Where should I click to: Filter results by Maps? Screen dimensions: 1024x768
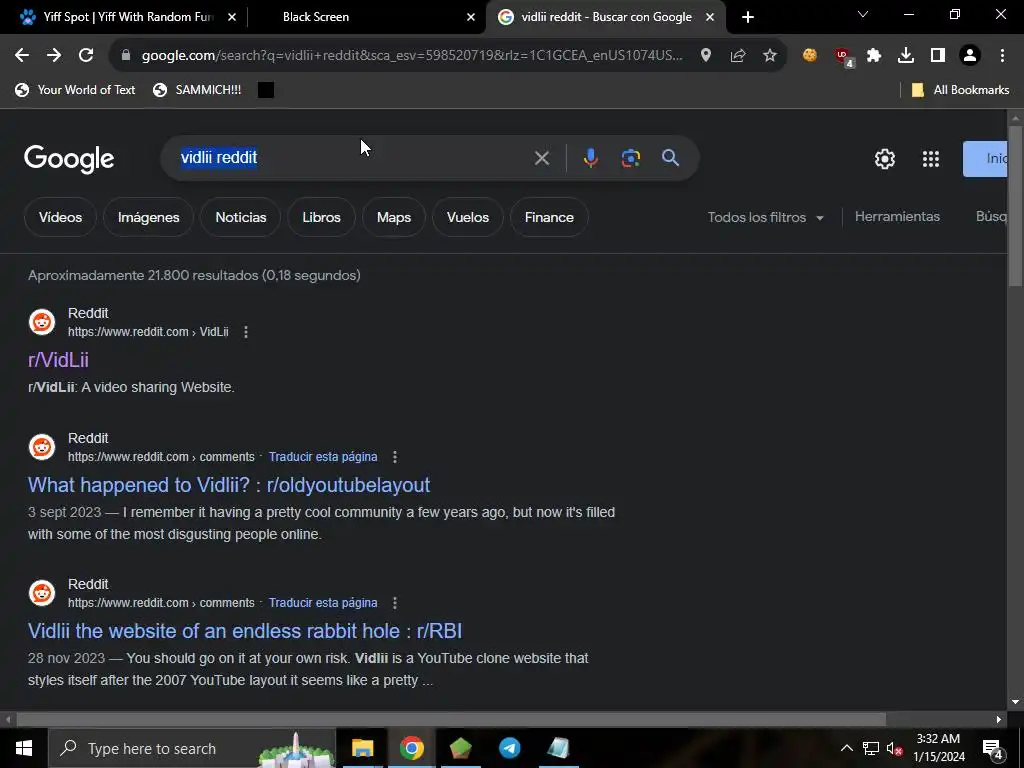click(394, 217)
